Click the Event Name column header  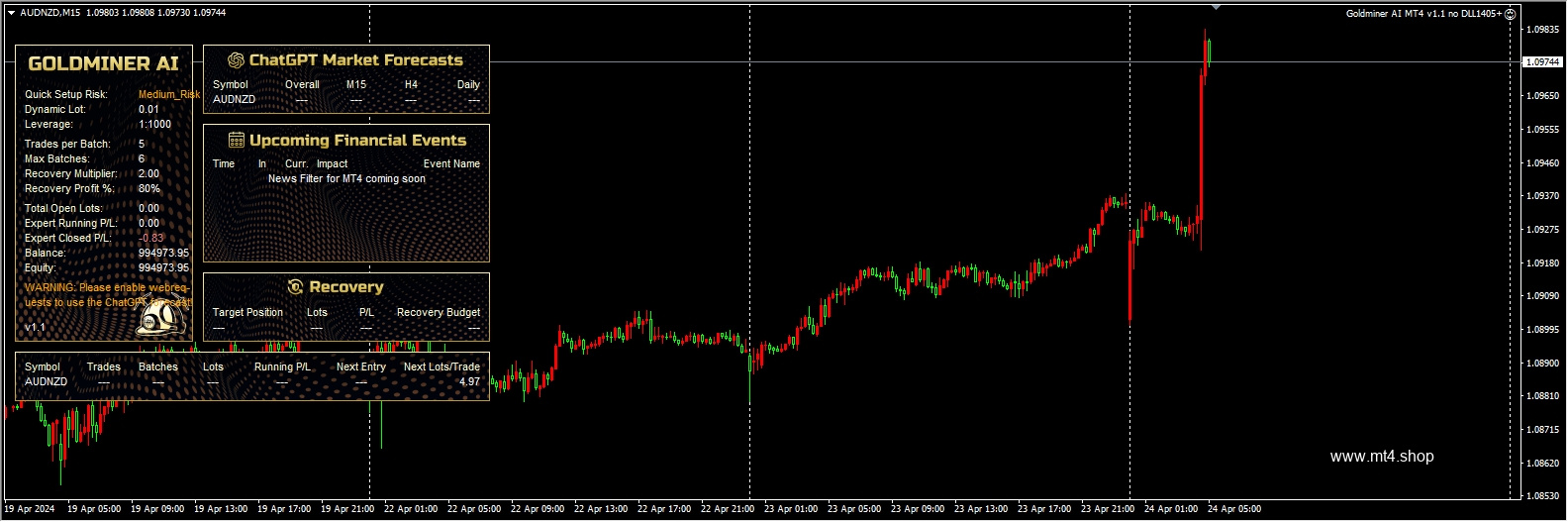(451, 164)
